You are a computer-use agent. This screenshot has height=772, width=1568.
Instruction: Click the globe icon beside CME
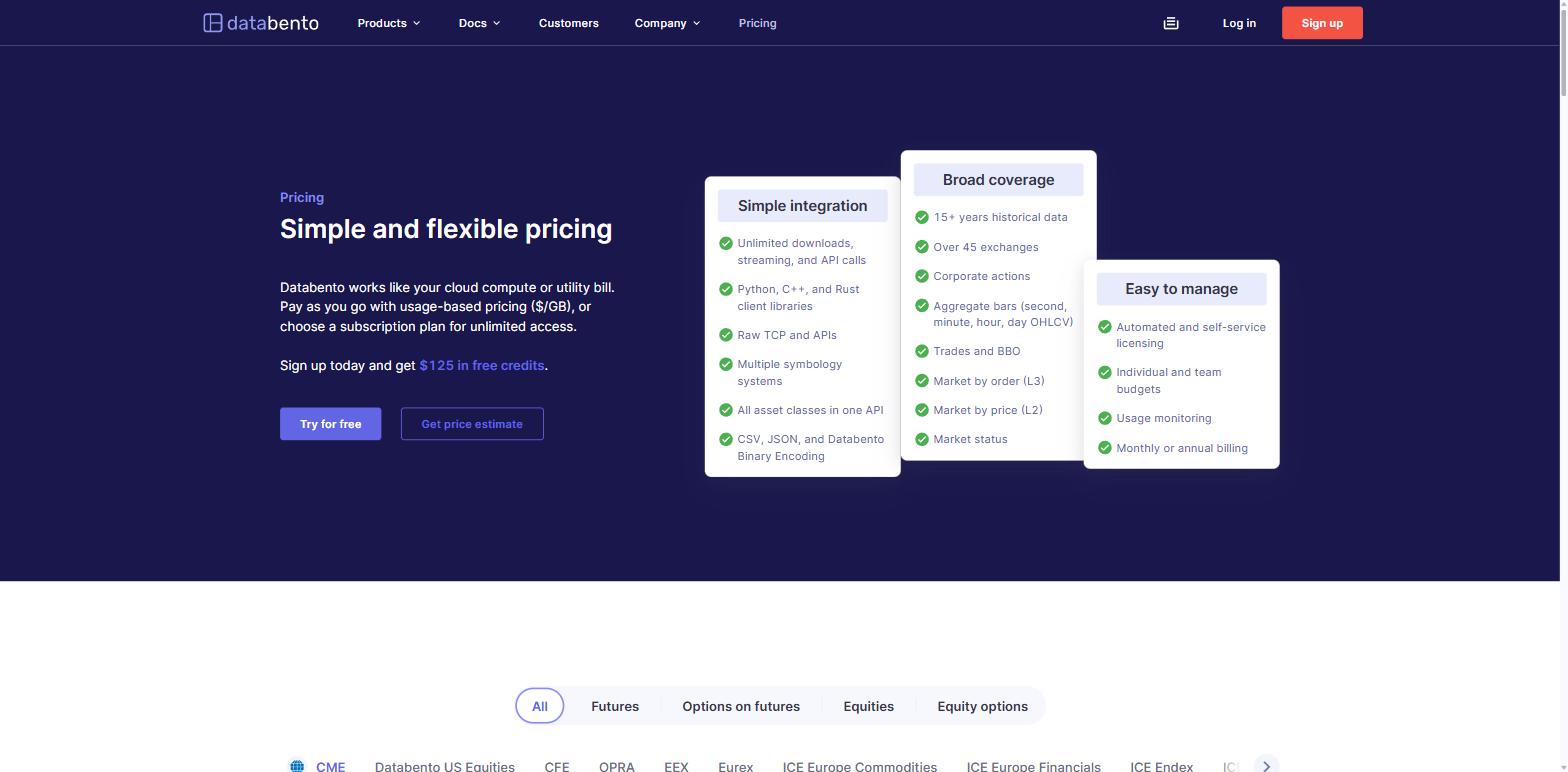(x=297, y=767)
